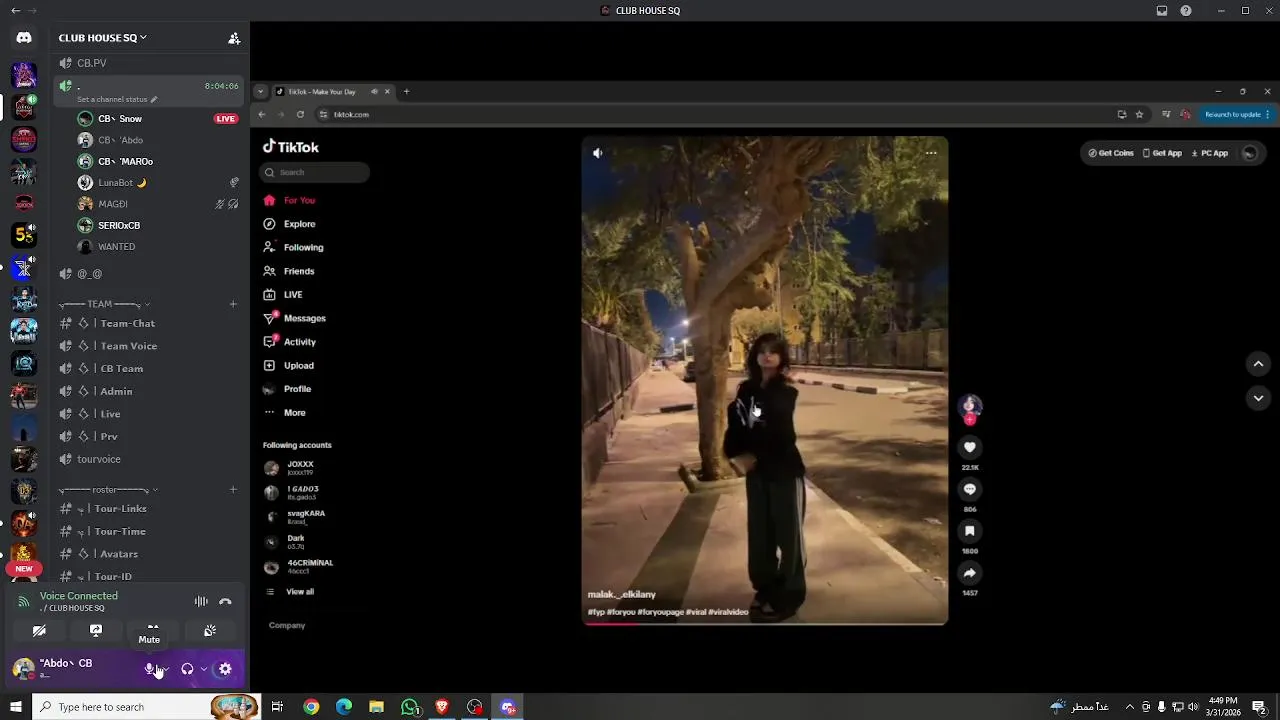The width and height of the screenshot is (1280, 720).
Task: Open CLUB HOUSE SQ server dropdown
Action: point(102,38)
